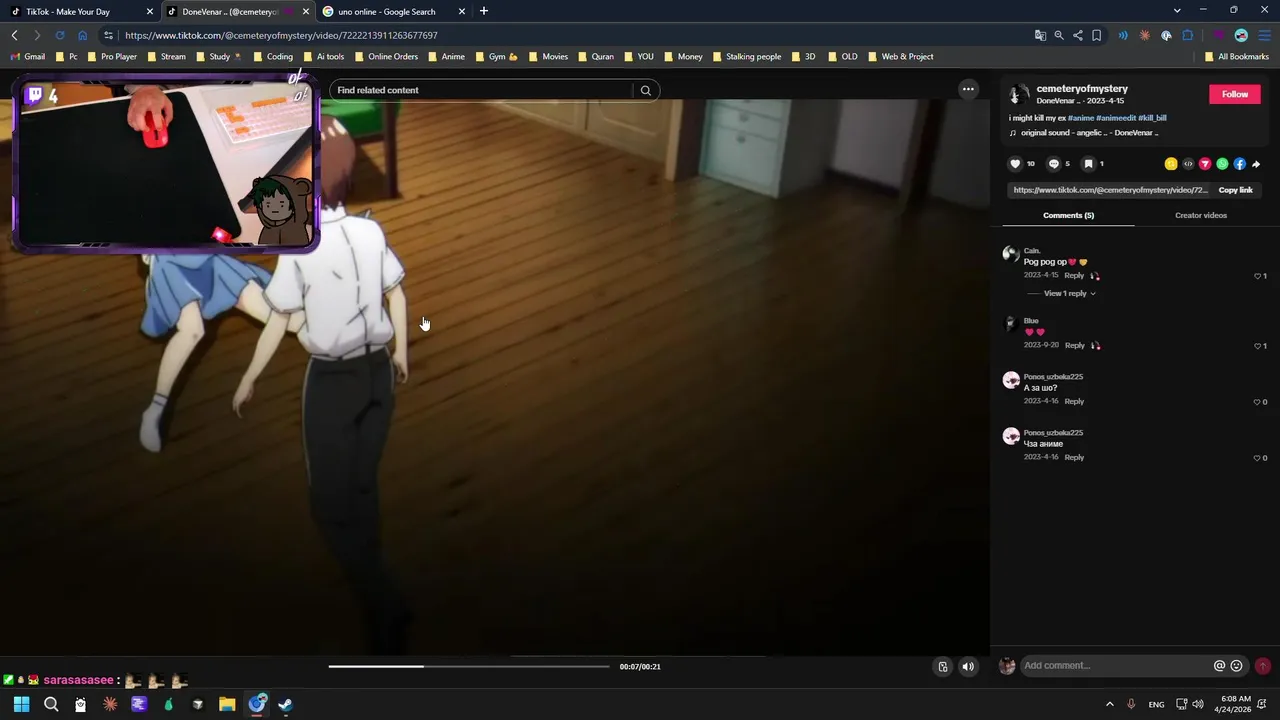Open the extensions puzzle icon

(1188, 35)
